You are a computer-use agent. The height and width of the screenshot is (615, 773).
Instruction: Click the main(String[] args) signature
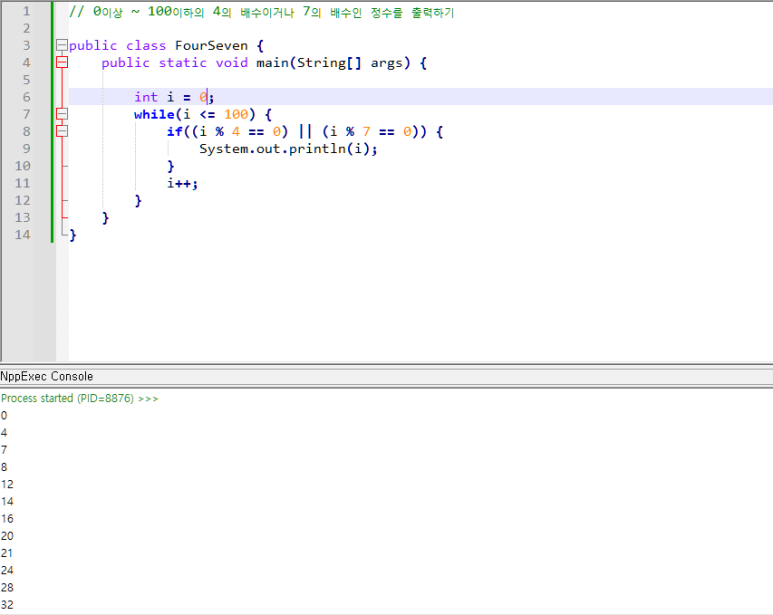[x=333, y=63]
